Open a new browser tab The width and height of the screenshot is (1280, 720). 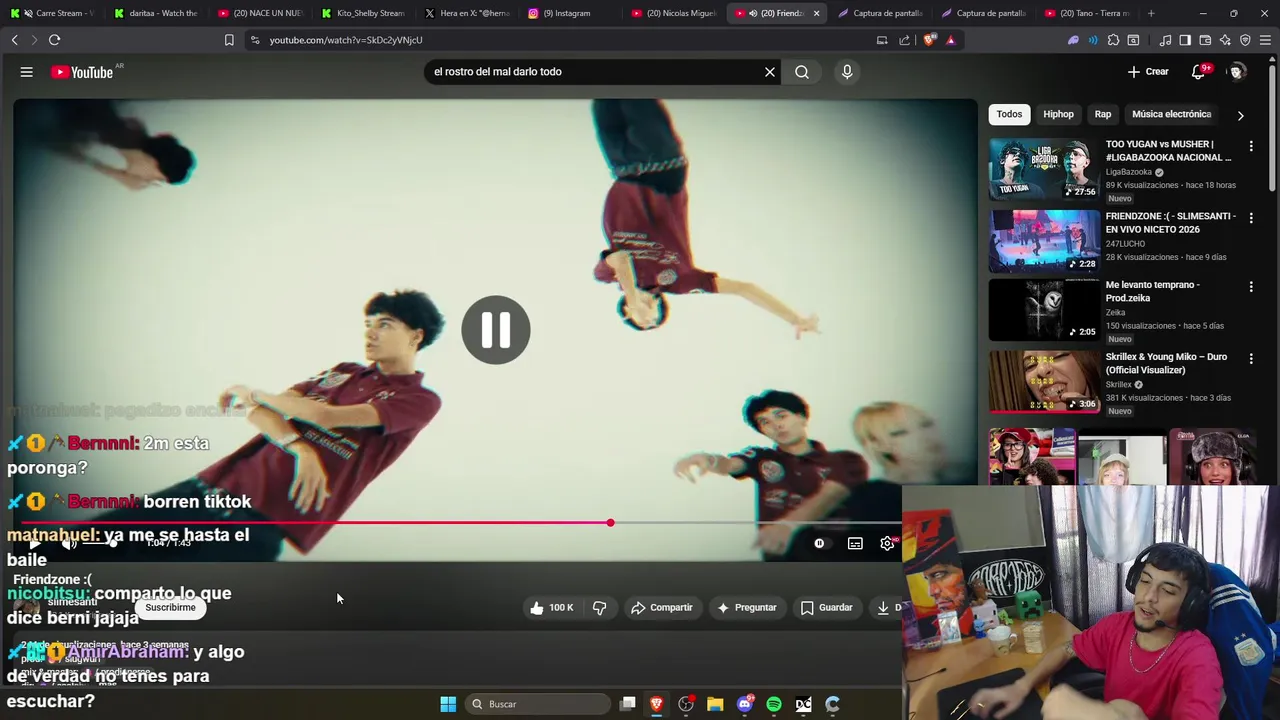pos(1151,13)
